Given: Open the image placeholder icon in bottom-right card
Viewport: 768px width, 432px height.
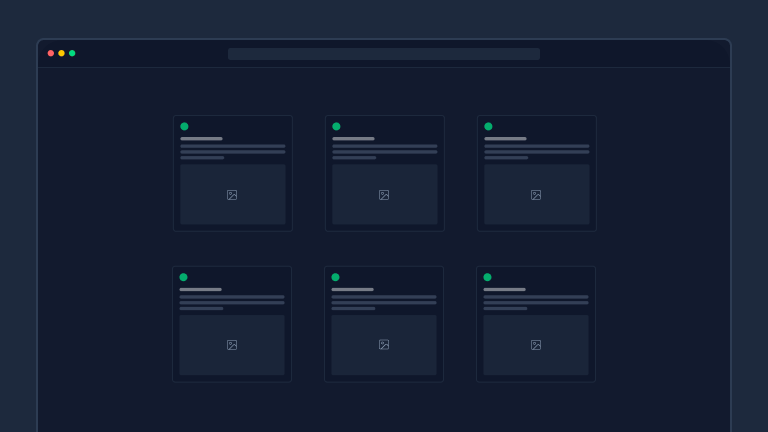Looking at the screenshot, I should [x=536, y=345].
